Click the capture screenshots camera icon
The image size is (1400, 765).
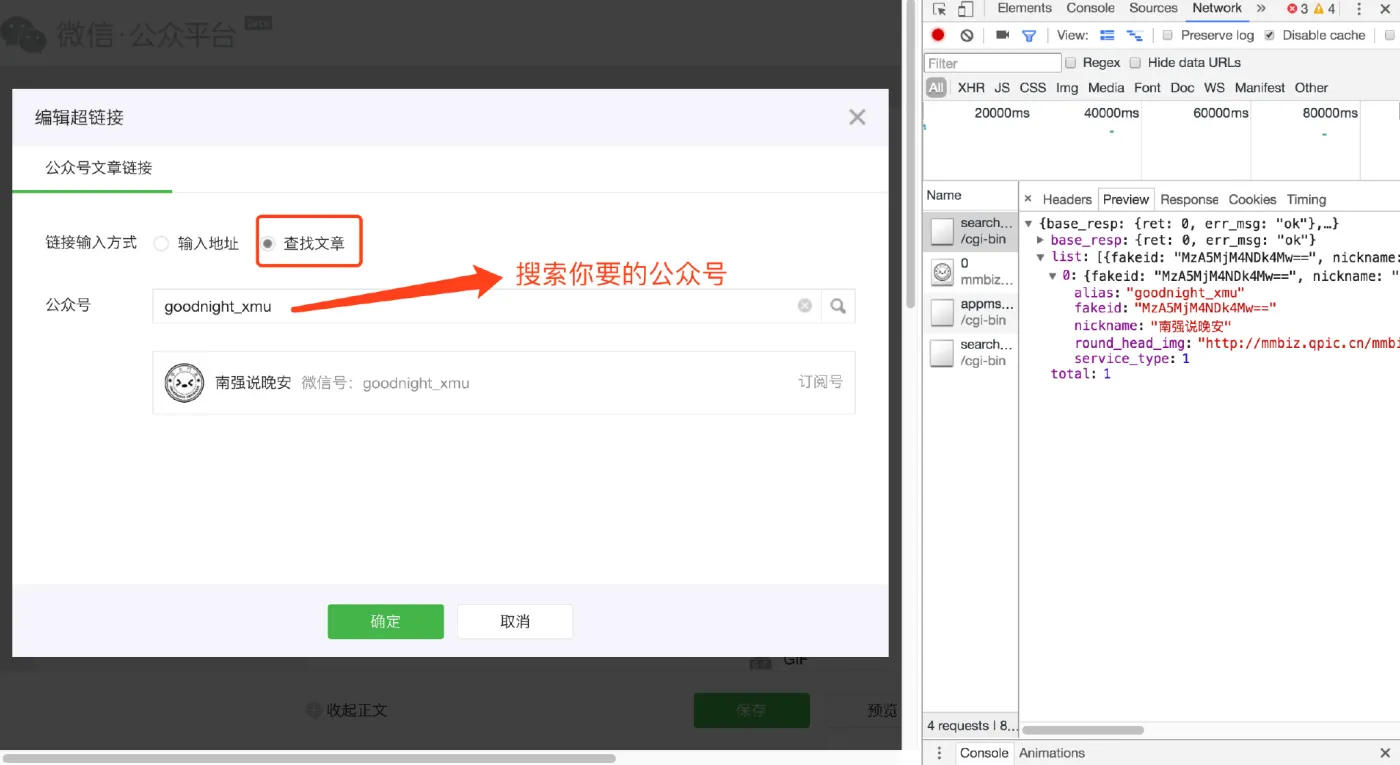1002,35
